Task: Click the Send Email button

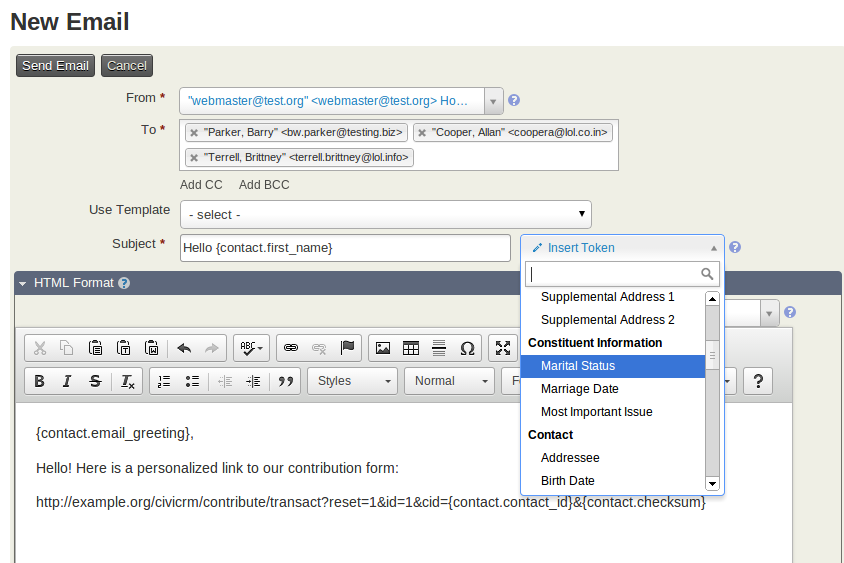Action: pos(56,66)
